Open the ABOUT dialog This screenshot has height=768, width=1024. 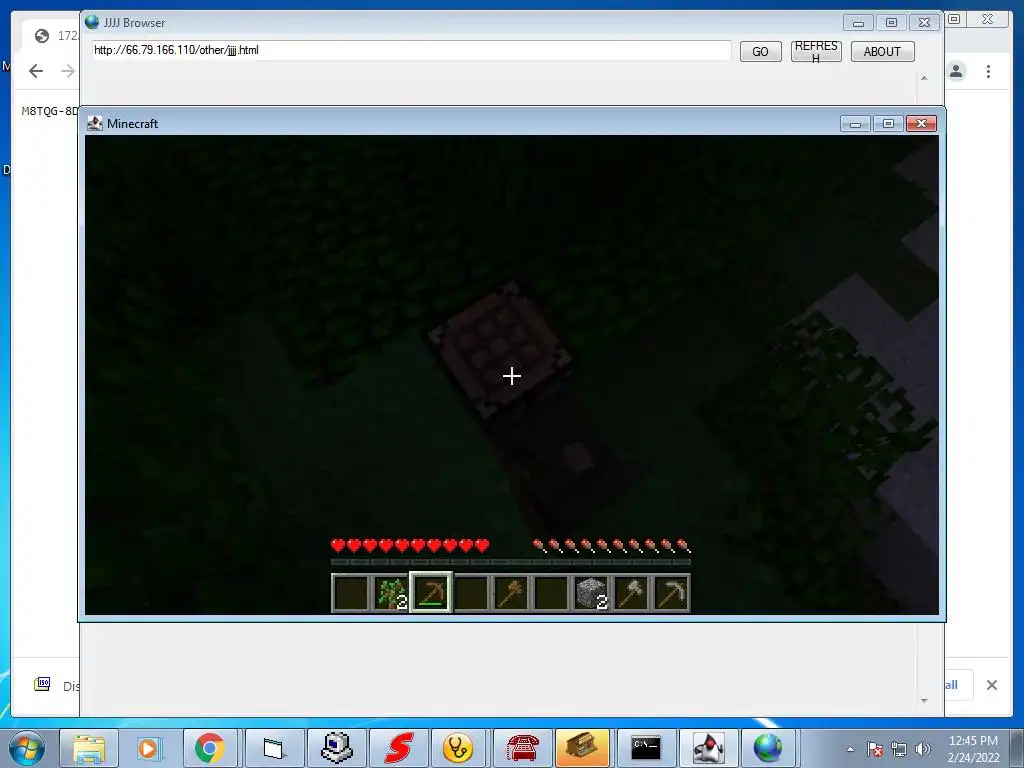click(882, 52)
